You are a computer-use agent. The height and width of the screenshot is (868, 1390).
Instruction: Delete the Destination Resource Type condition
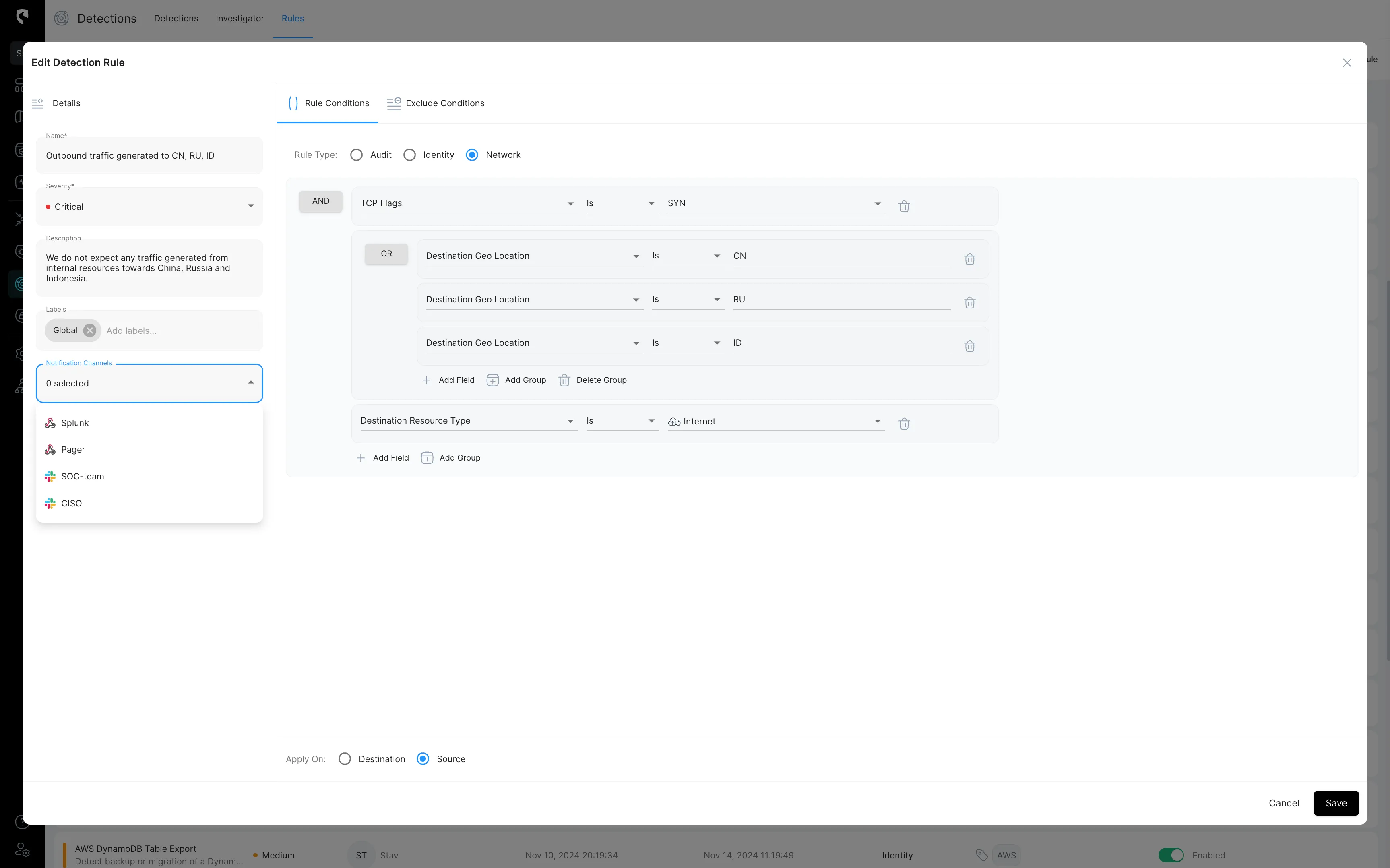(x=904, y=424)
